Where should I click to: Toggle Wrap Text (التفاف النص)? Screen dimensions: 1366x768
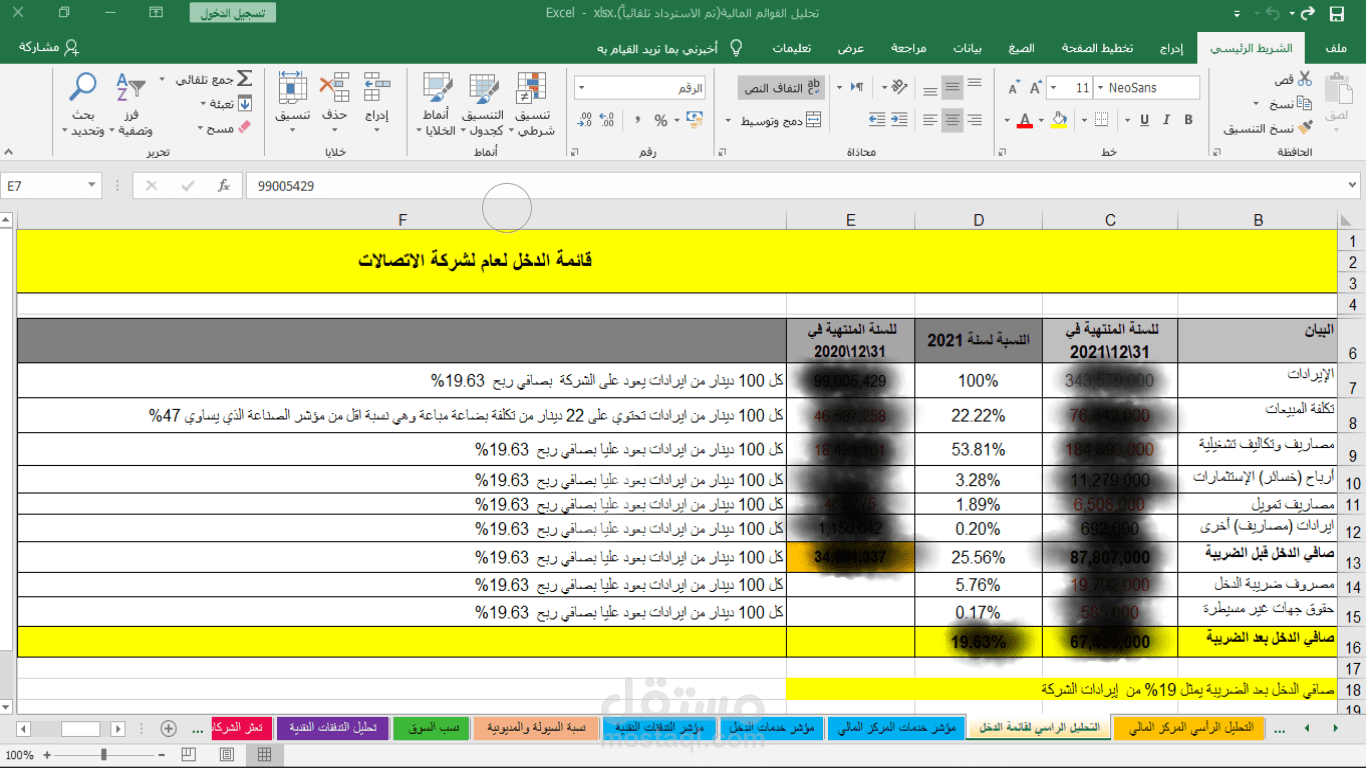781,88
